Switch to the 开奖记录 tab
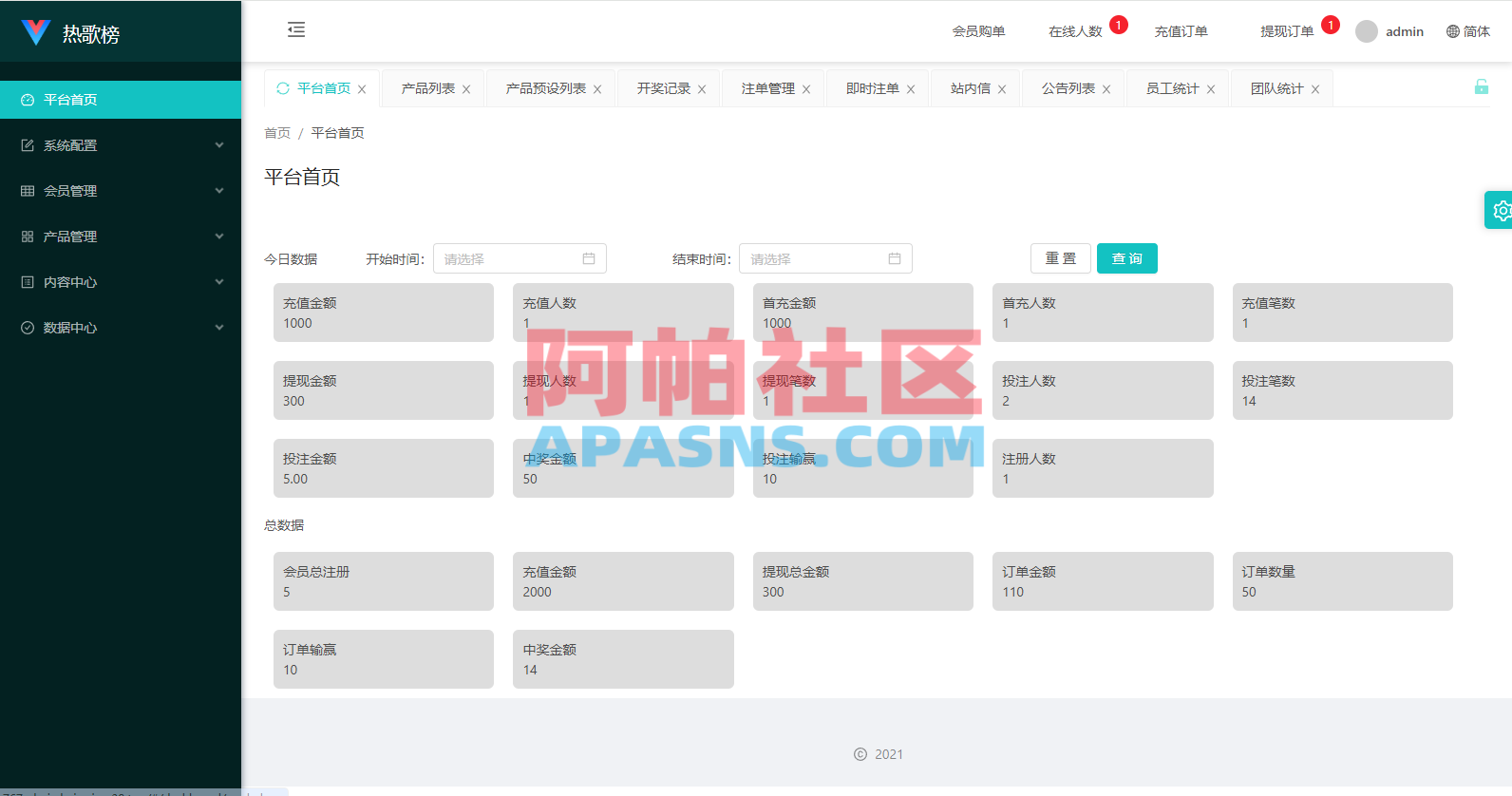 coord(664,88)
